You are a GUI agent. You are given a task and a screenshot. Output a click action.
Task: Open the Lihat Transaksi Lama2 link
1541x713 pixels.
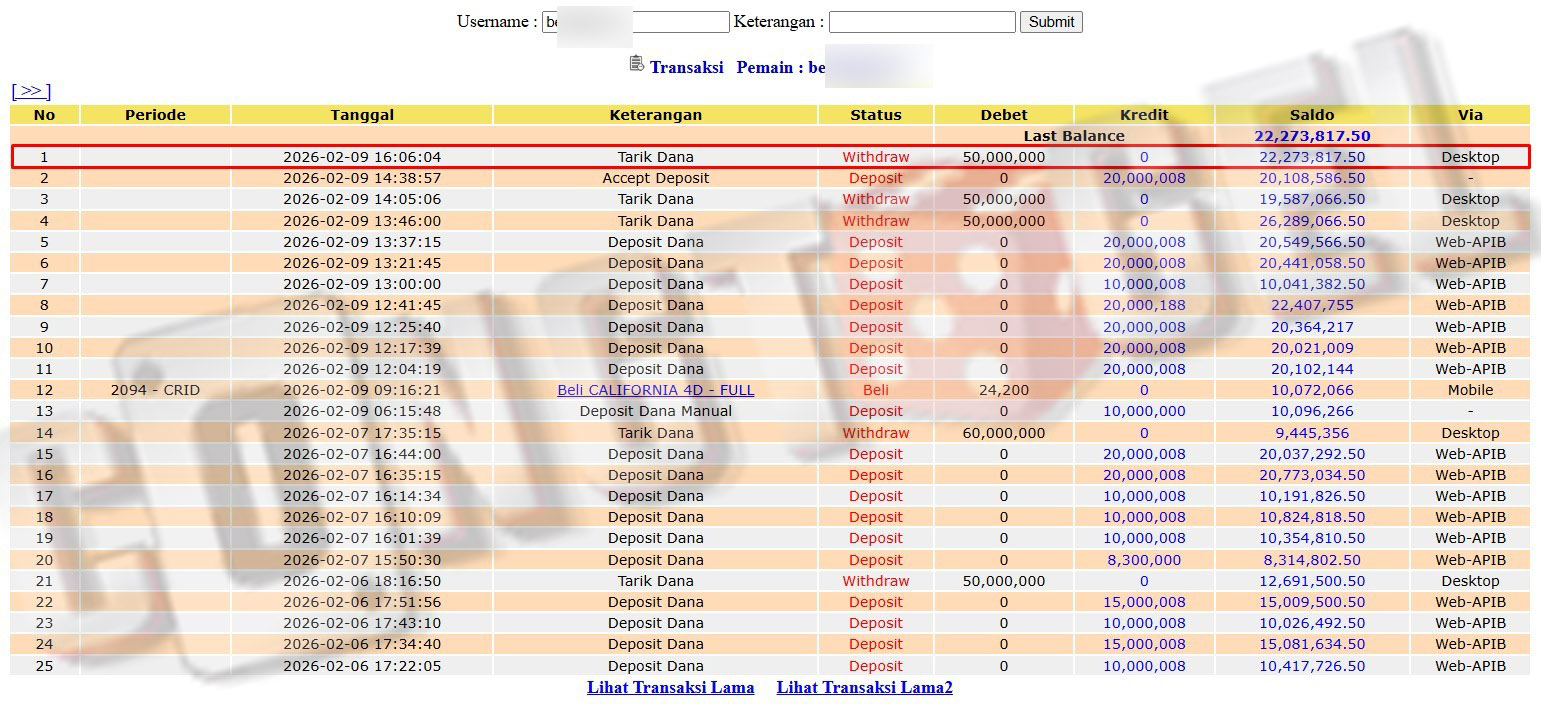[x=864, y=687]
